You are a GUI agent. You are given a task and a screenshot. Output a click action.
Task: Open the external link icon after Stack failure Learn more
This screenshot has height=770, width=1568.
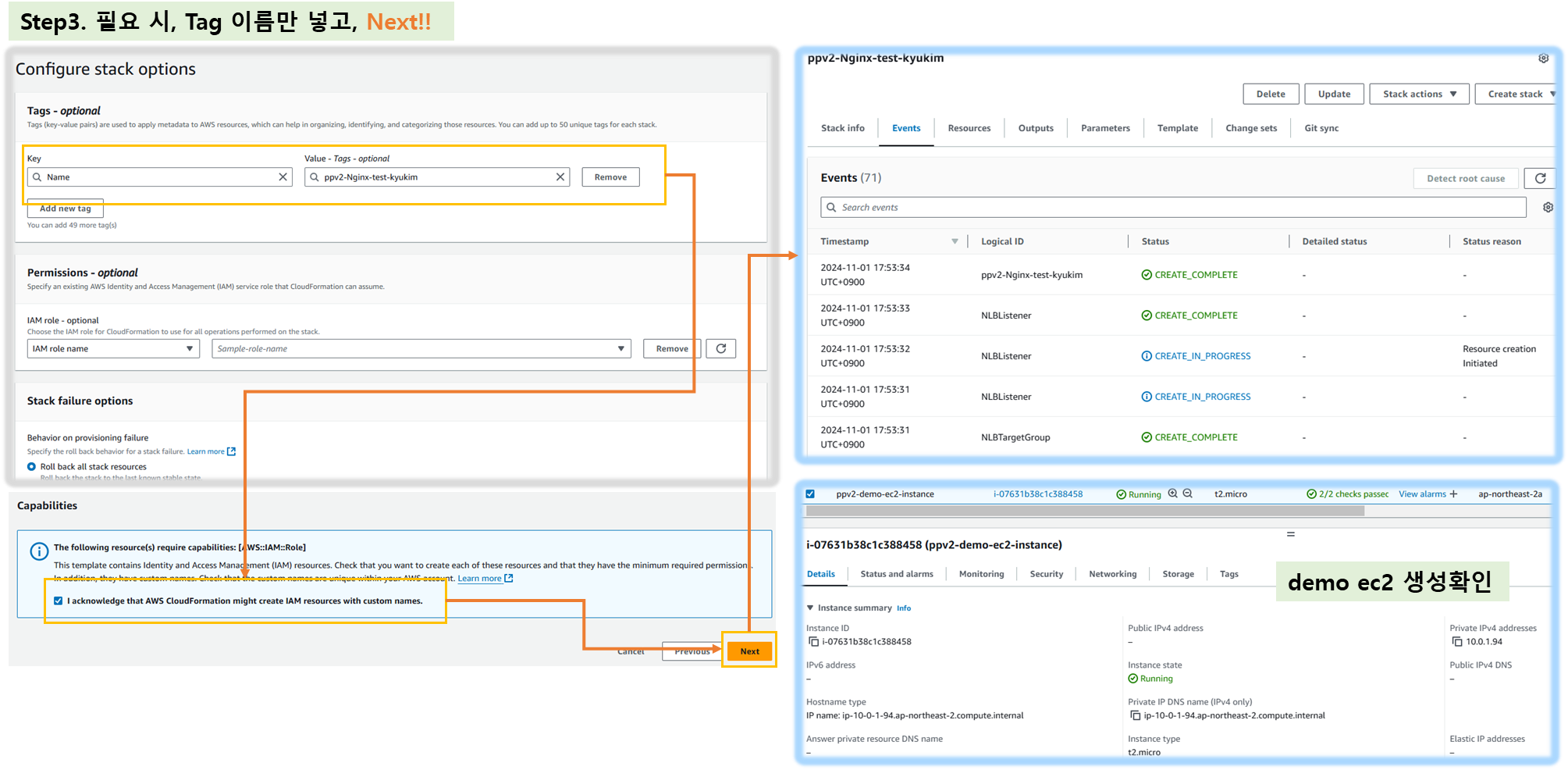coord(231,451)
